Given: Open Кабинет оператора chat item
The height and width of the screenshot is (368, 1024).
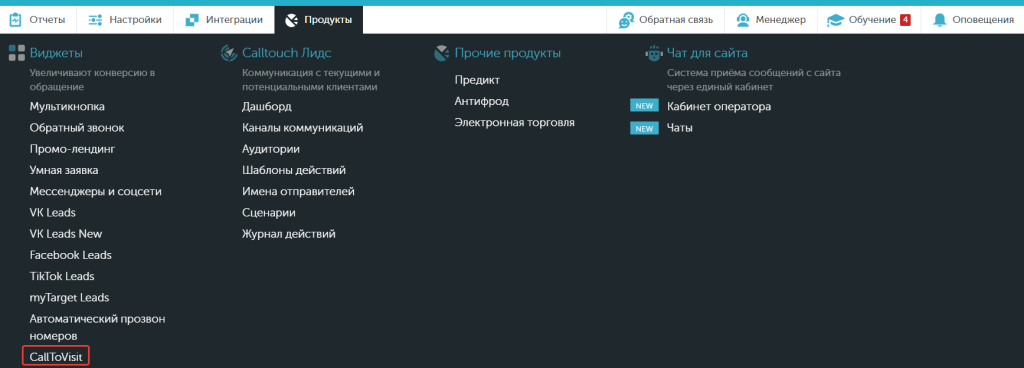Looking at the screenshot, I should (x=719, y=106).
